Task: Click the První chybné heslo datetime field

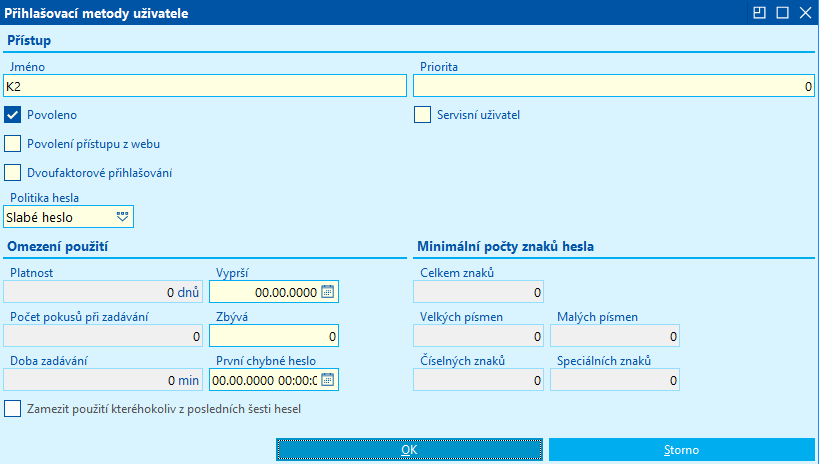Action: point(274,379)
